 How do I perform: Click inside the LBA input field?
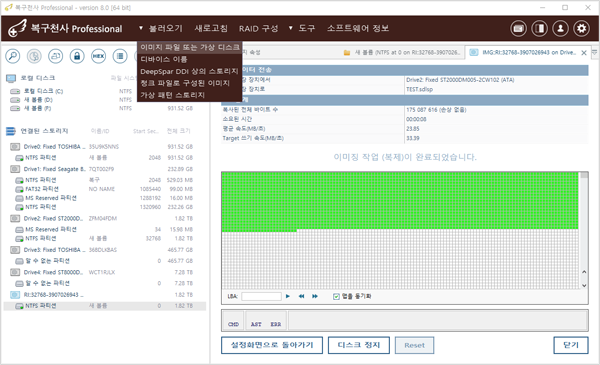tap(261, 297)
